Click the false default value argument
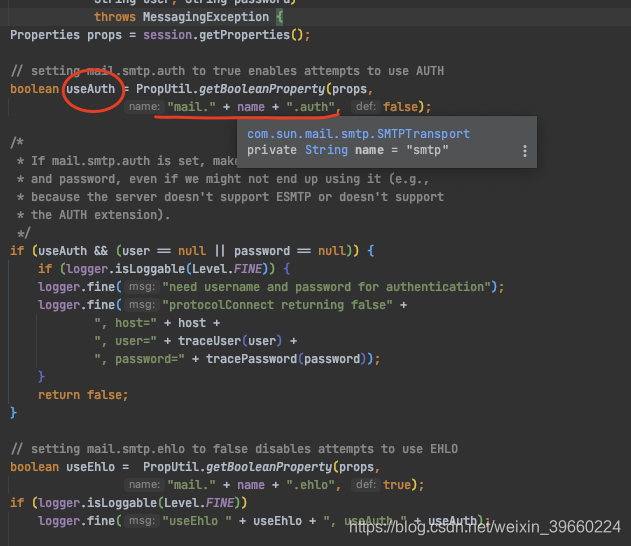Screen dimensions: 631x546 pyautogui.click(x=400, y=107)
